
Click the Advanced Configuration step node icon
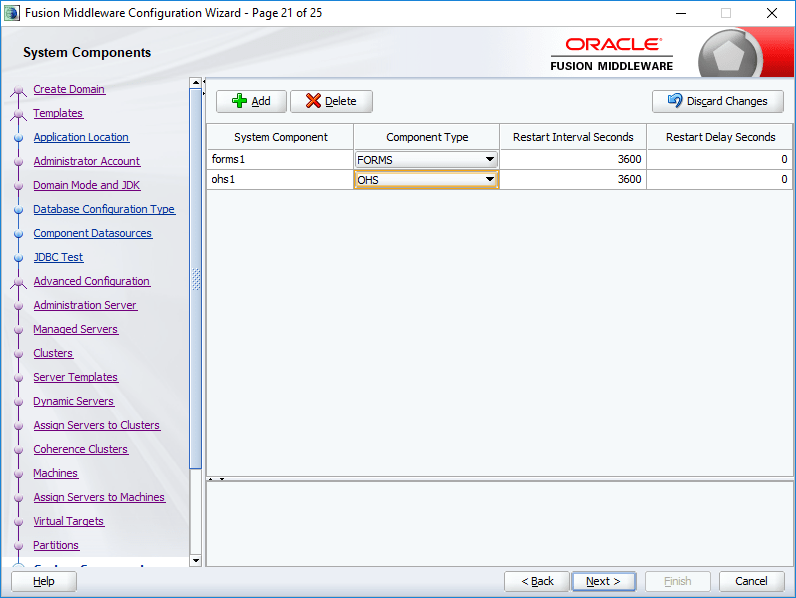coord(19,283)
